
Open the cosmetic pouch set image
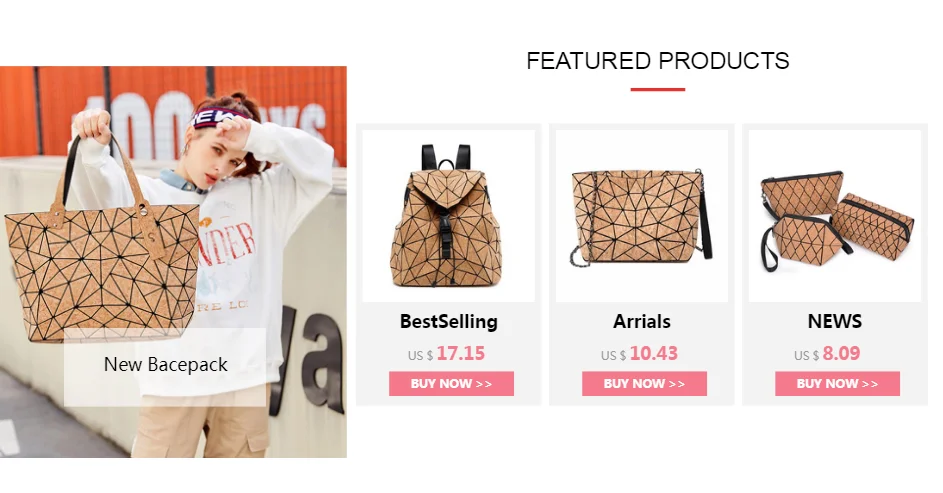click(x=835, y=216)
